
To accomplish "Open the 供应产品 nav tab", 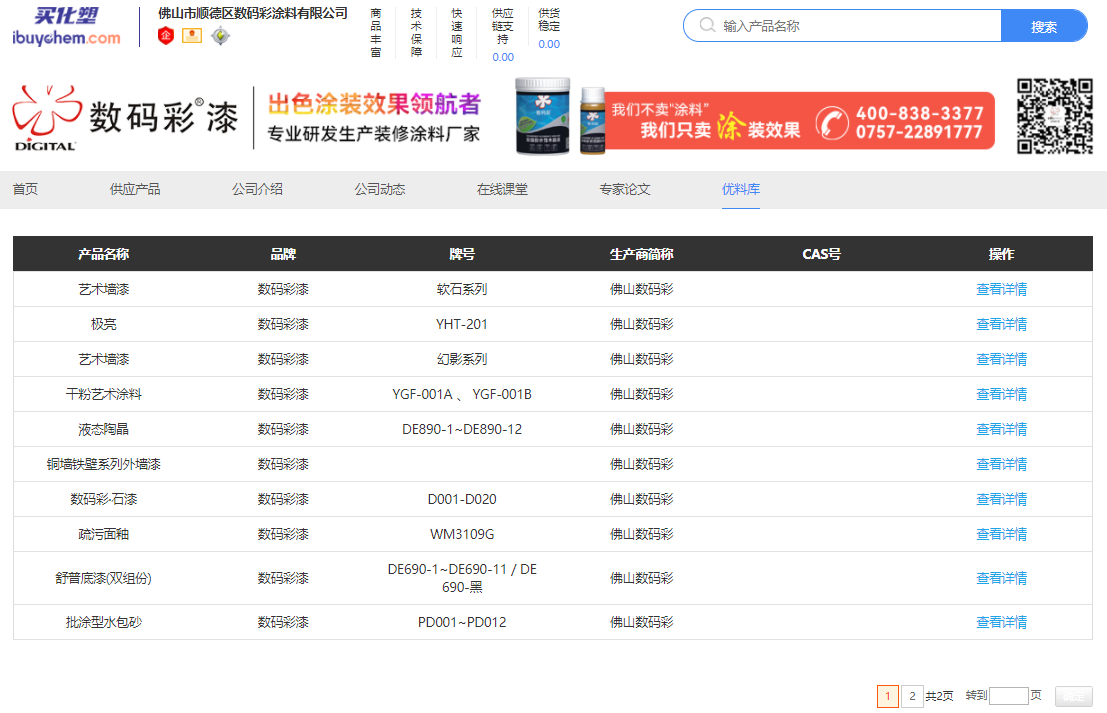I will click(x=135, y=189).
